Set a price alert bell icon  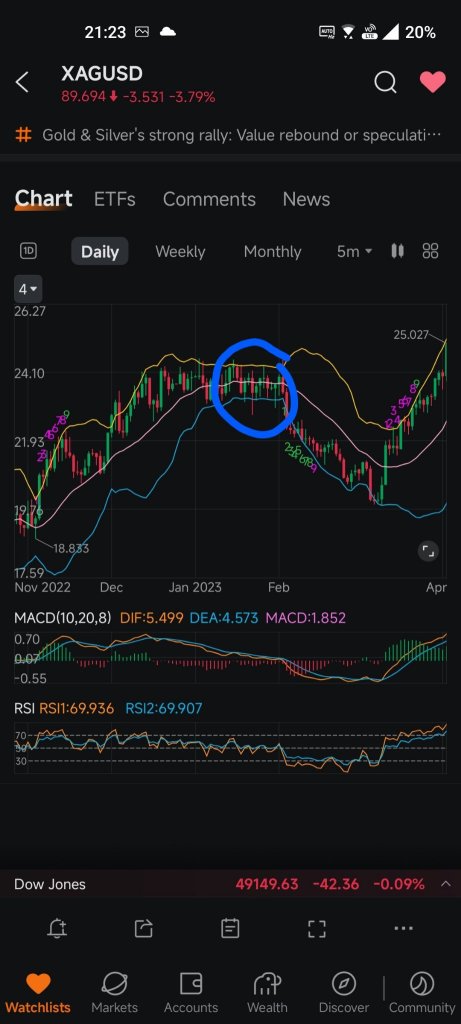coord(57,928)
